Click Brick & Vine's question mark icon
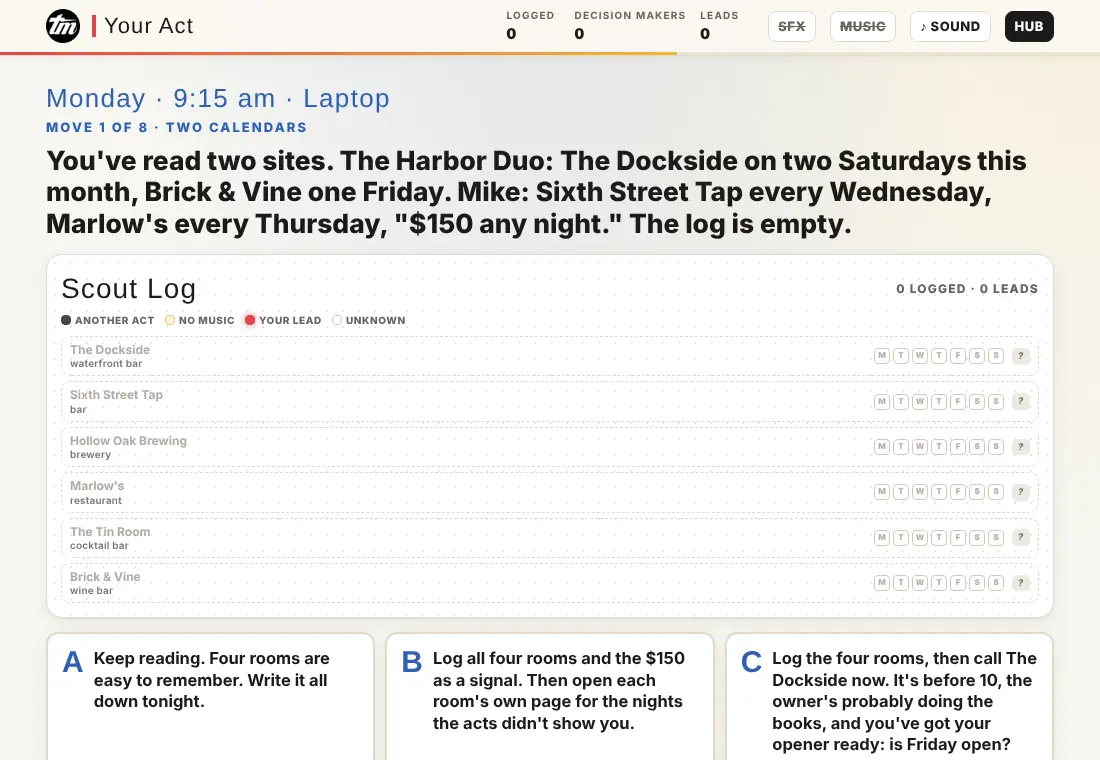The width and height of the screenshot is (1100, 760). [x=1021, y=582]
